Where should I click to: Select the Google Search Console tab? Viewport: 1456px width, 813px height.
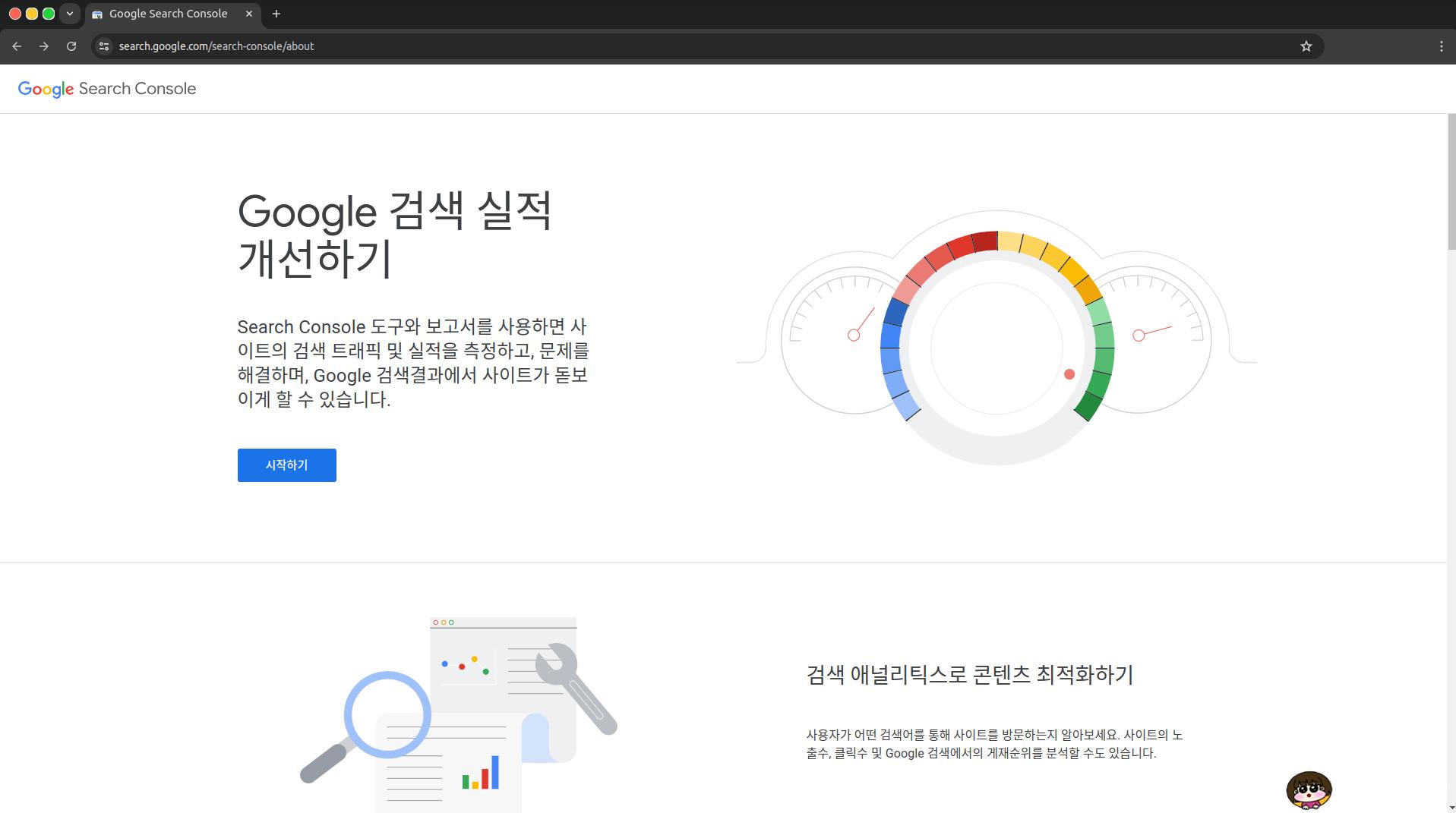click(x=173, y=14)
